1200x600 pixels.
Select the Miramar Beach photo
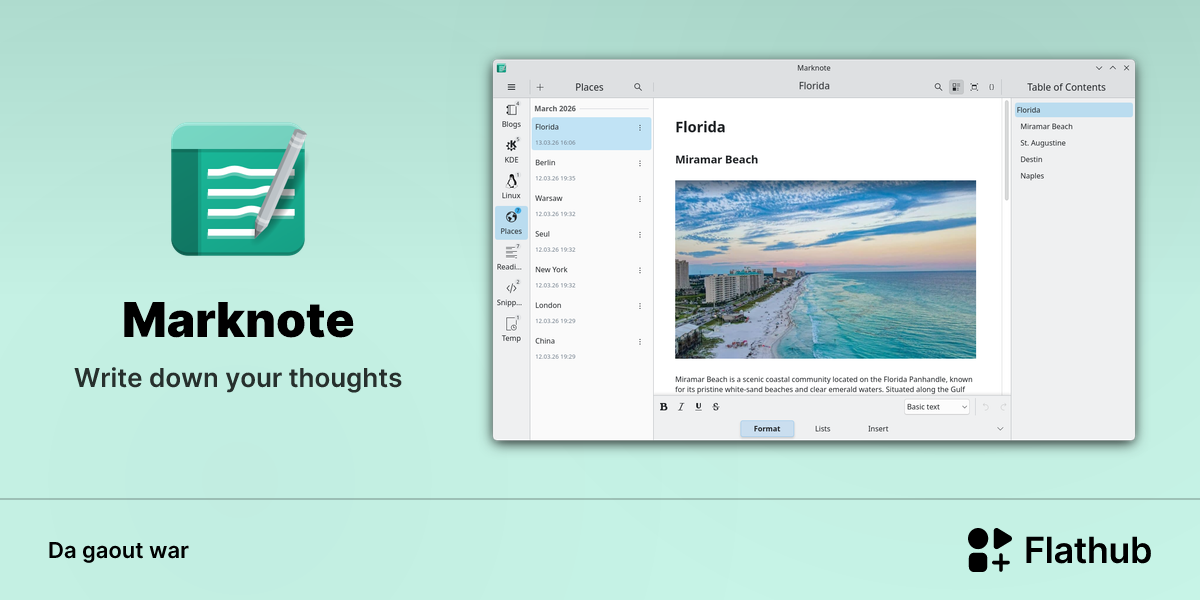click(825, 269)
